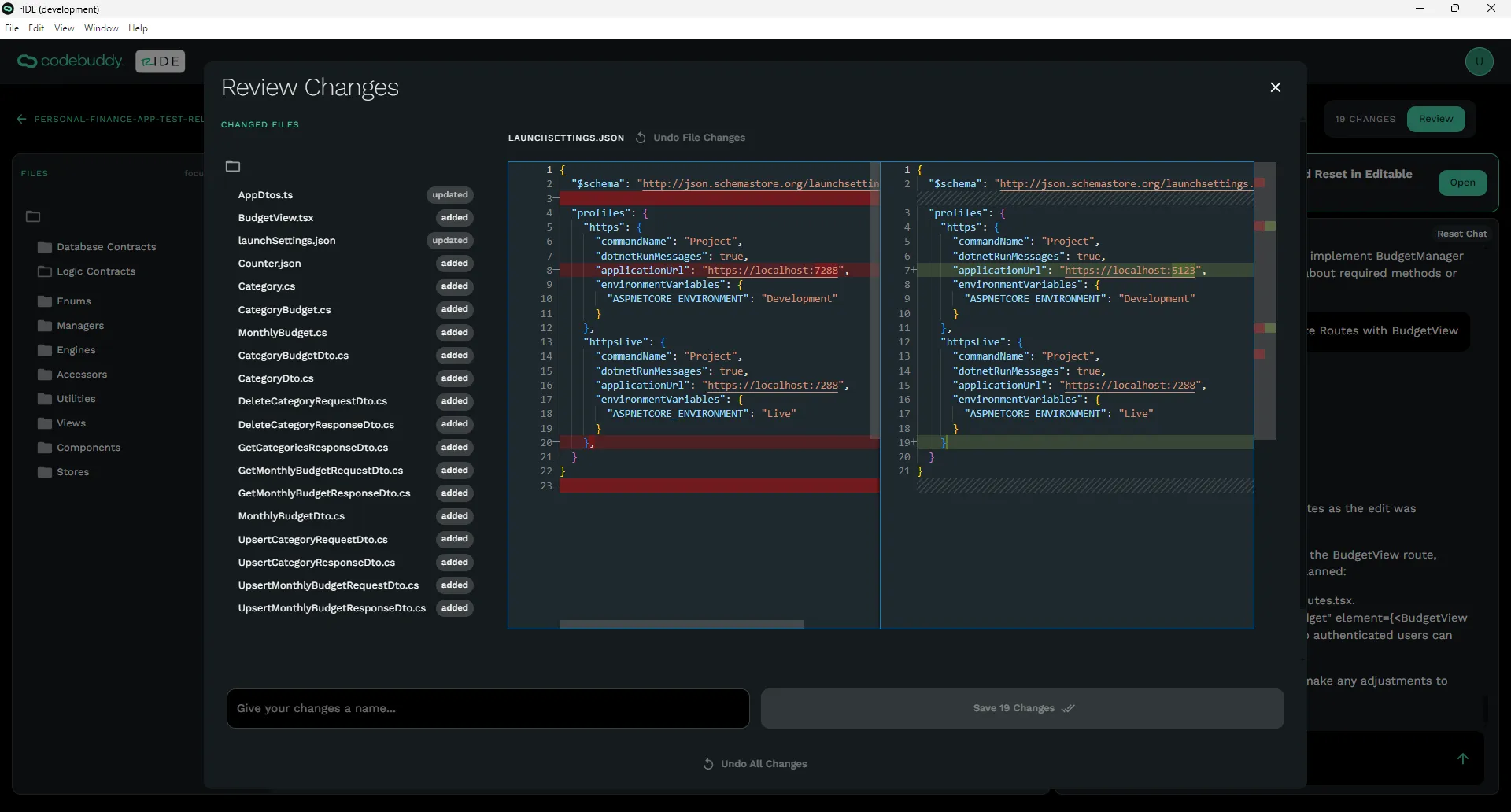The height and width of the screenshot is (812, 1511).
Task: Click Reset Chat
Action: click(1461, 234)
